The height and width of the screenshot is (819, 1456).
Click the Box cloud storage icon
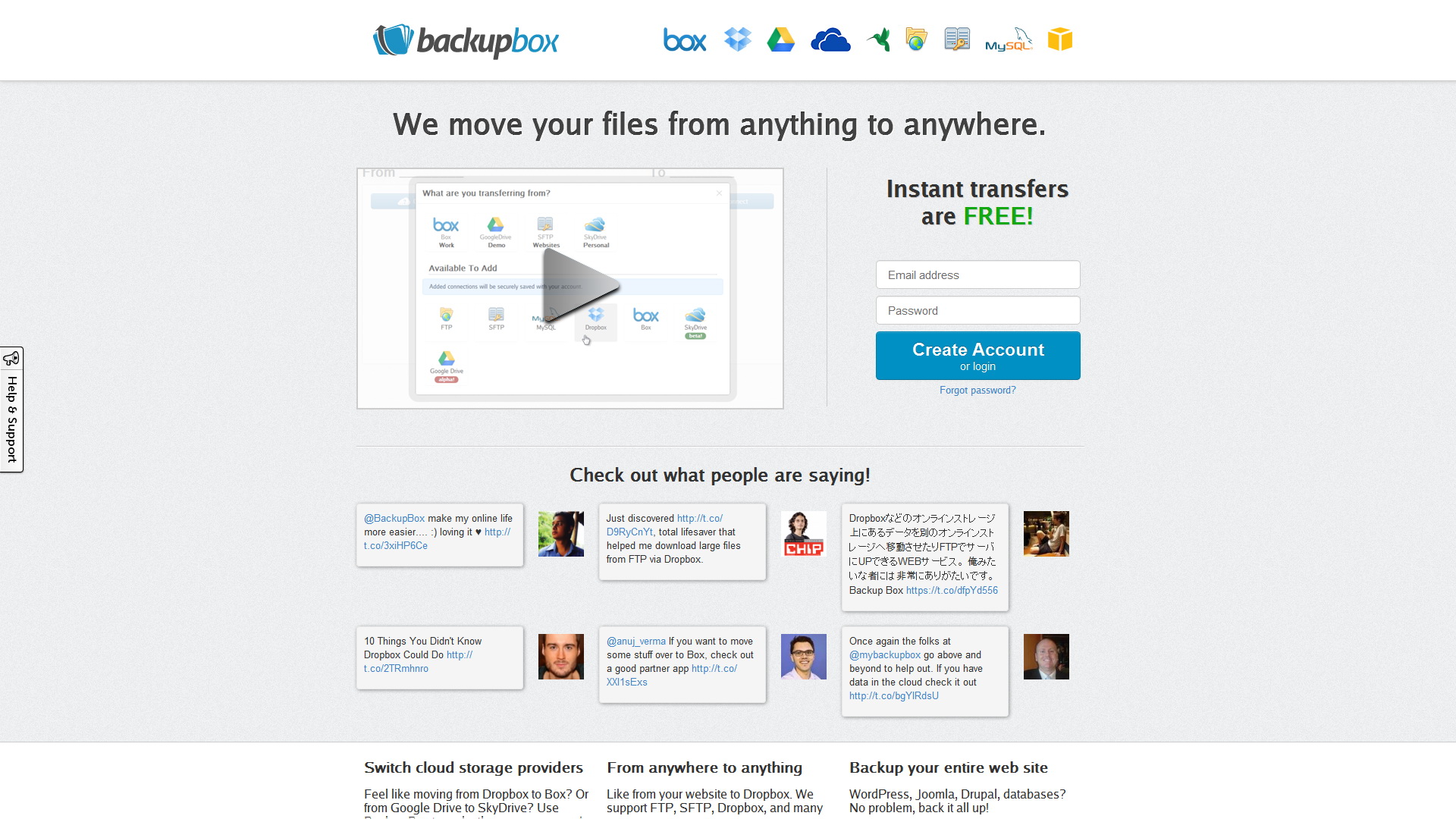683,39
